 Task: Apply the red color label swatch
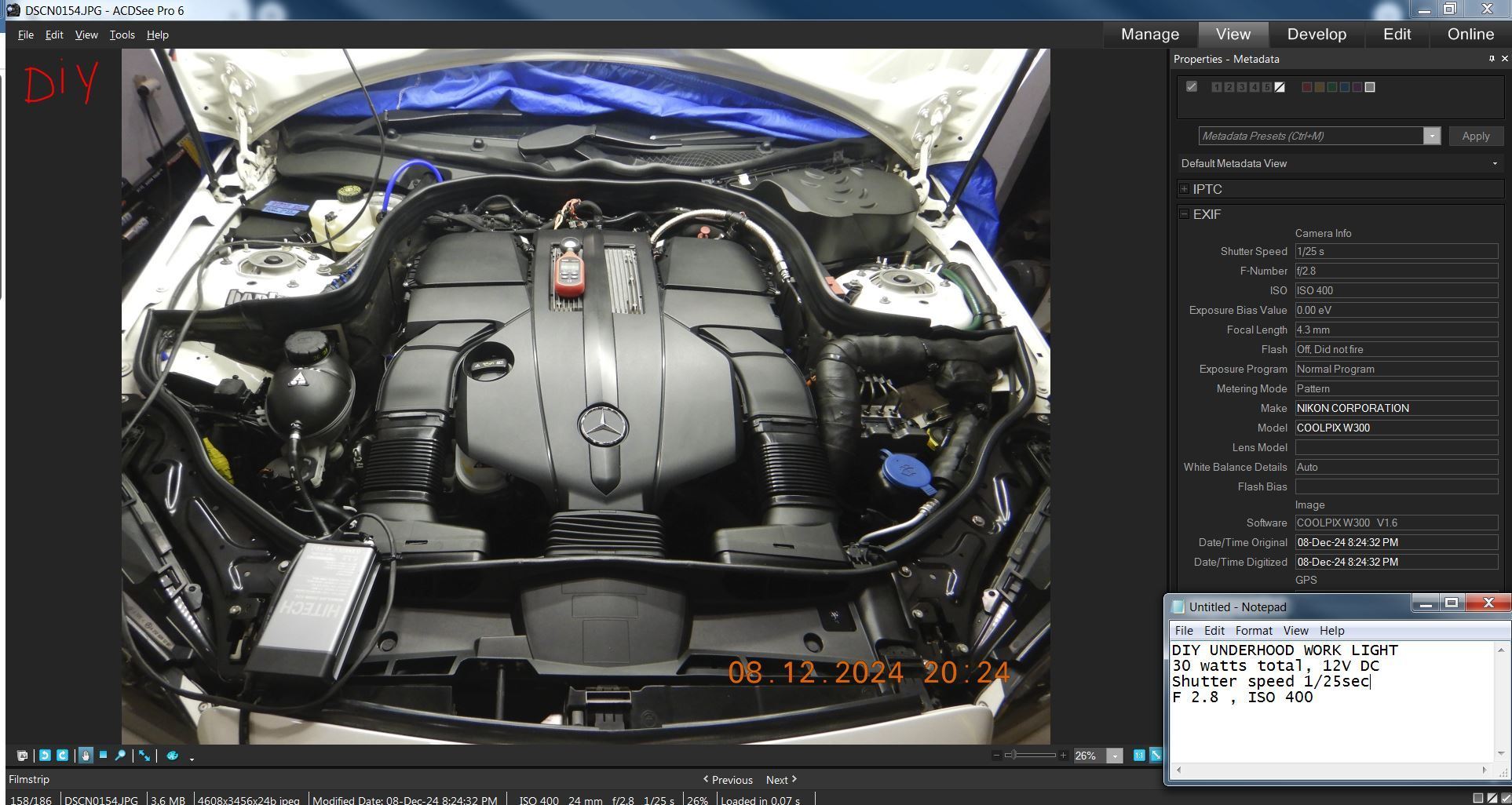[x=1306, y=87]
